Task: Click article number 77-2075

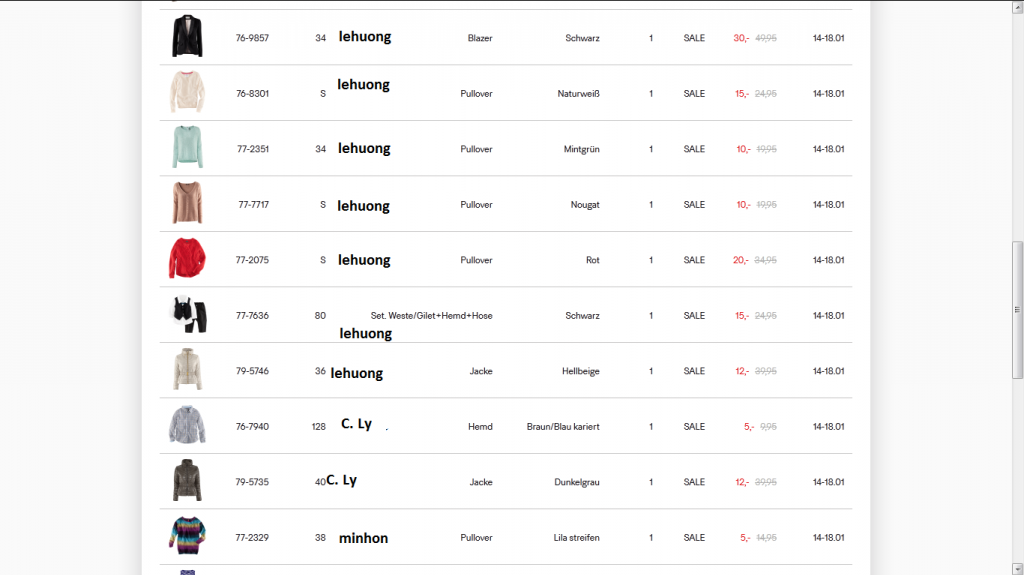Action: [x=252, y=260]
